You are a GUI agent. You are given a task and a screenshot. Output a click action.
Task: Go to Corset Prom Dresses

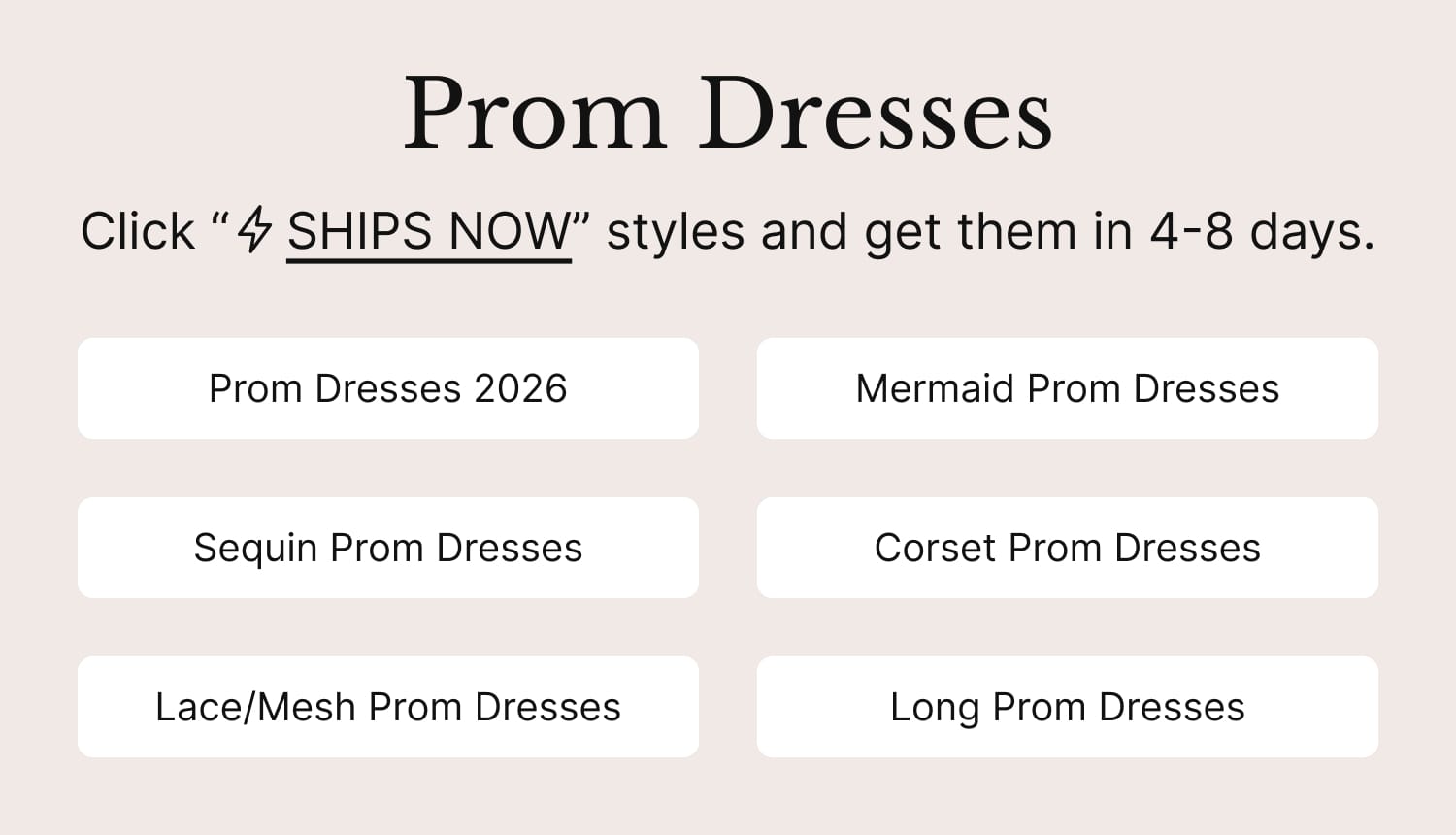click(1068, 548)
